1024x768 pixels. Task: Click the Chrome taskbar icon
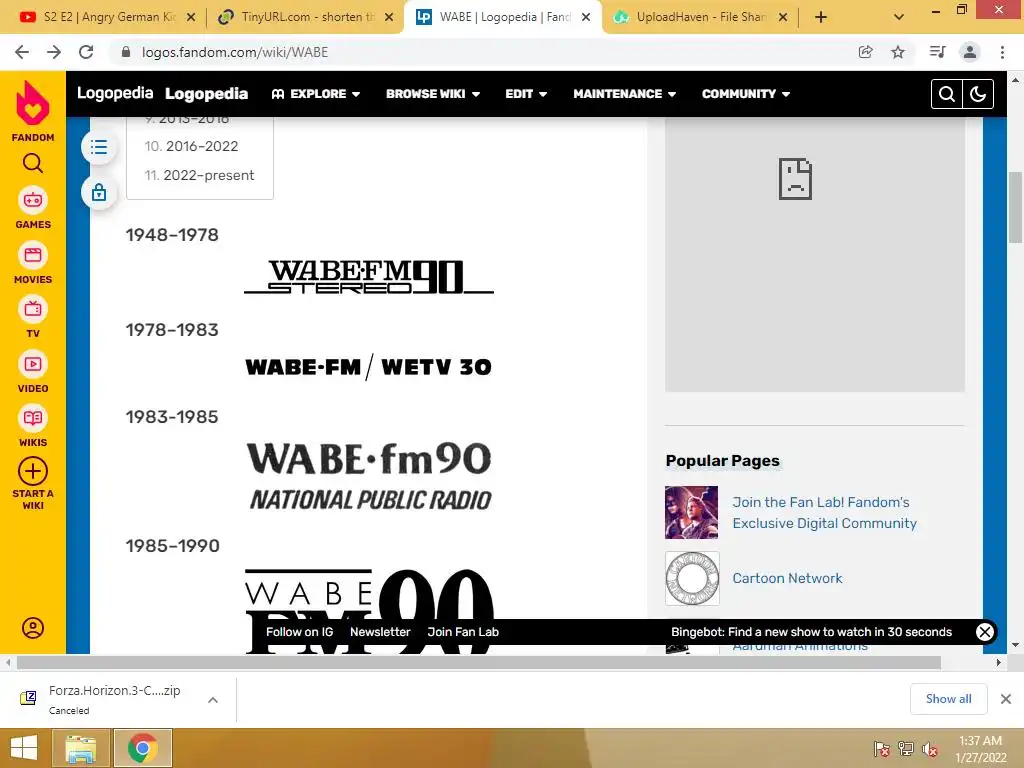click(x=143, y=748)
